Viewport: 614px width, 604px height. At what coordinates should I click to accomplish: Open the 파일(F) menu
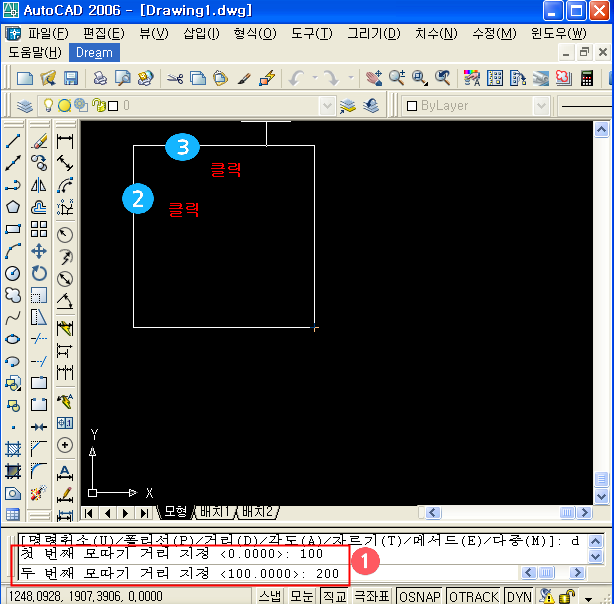pyautogui.click(x=48, y=33)
